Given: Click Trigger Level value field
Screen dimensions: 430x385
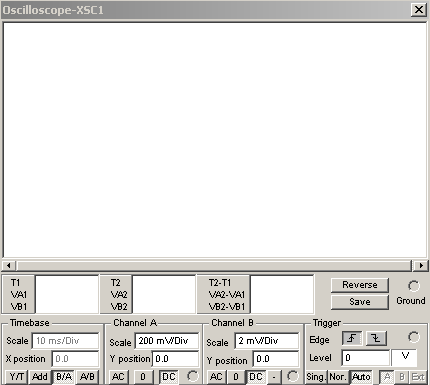Looking at the screenshot, I should pyautogui.click(x=366, y=358).
